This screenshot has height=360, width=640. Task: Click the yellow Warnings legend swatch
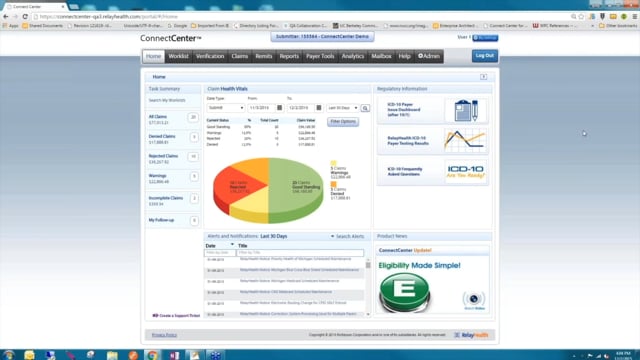[x=333, y=163]
